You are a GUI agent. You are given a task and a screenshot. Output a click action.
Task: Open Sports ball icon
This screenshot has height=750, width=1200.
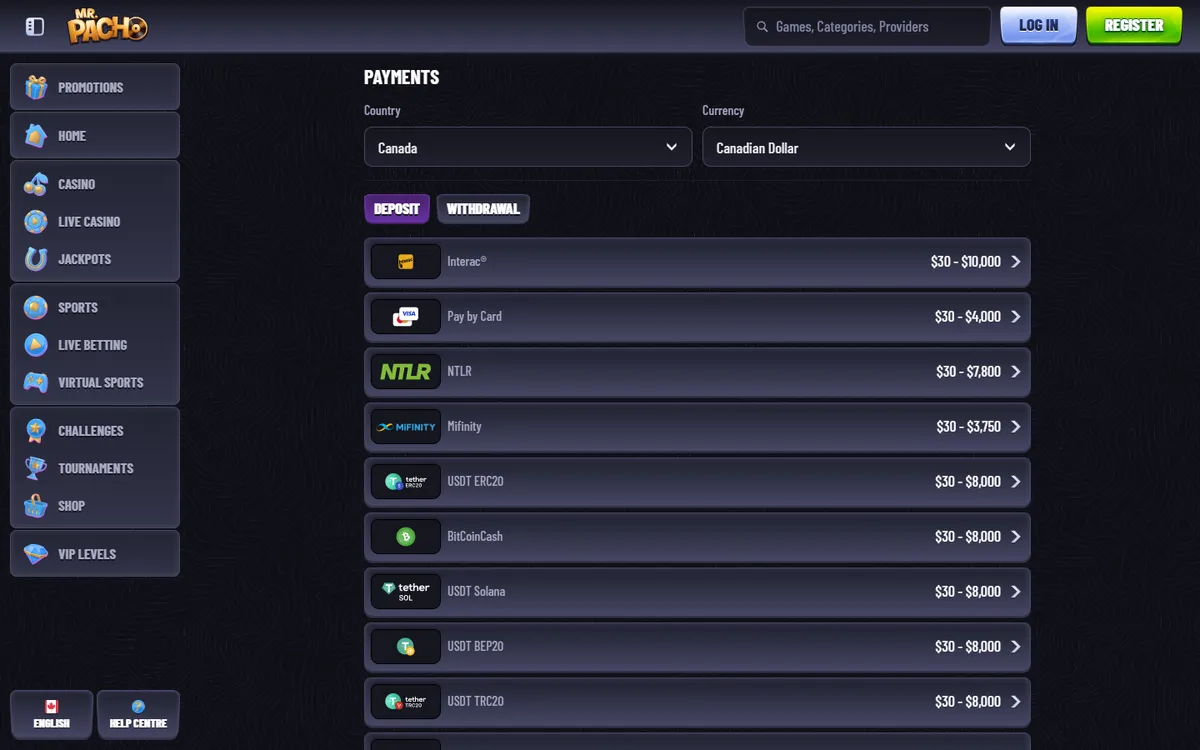click(x=36, y=307)
